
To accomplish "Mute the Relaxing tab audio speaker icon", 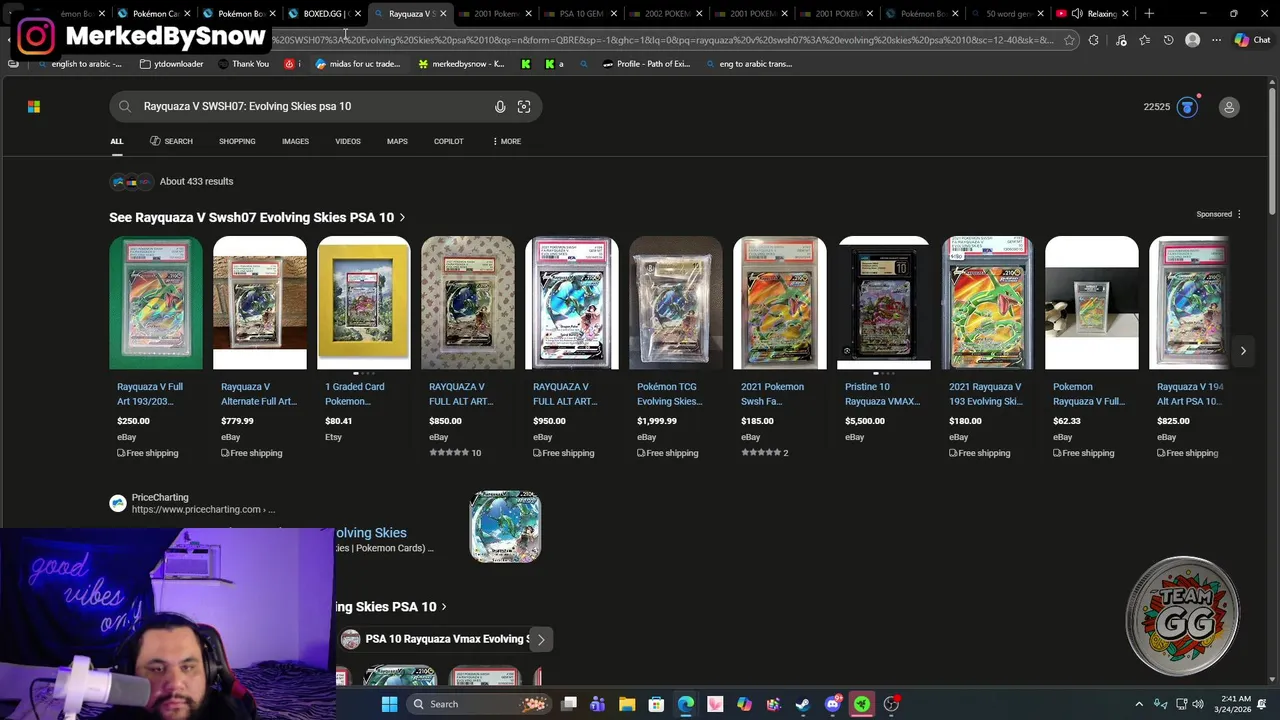I will coord(1077,14).
